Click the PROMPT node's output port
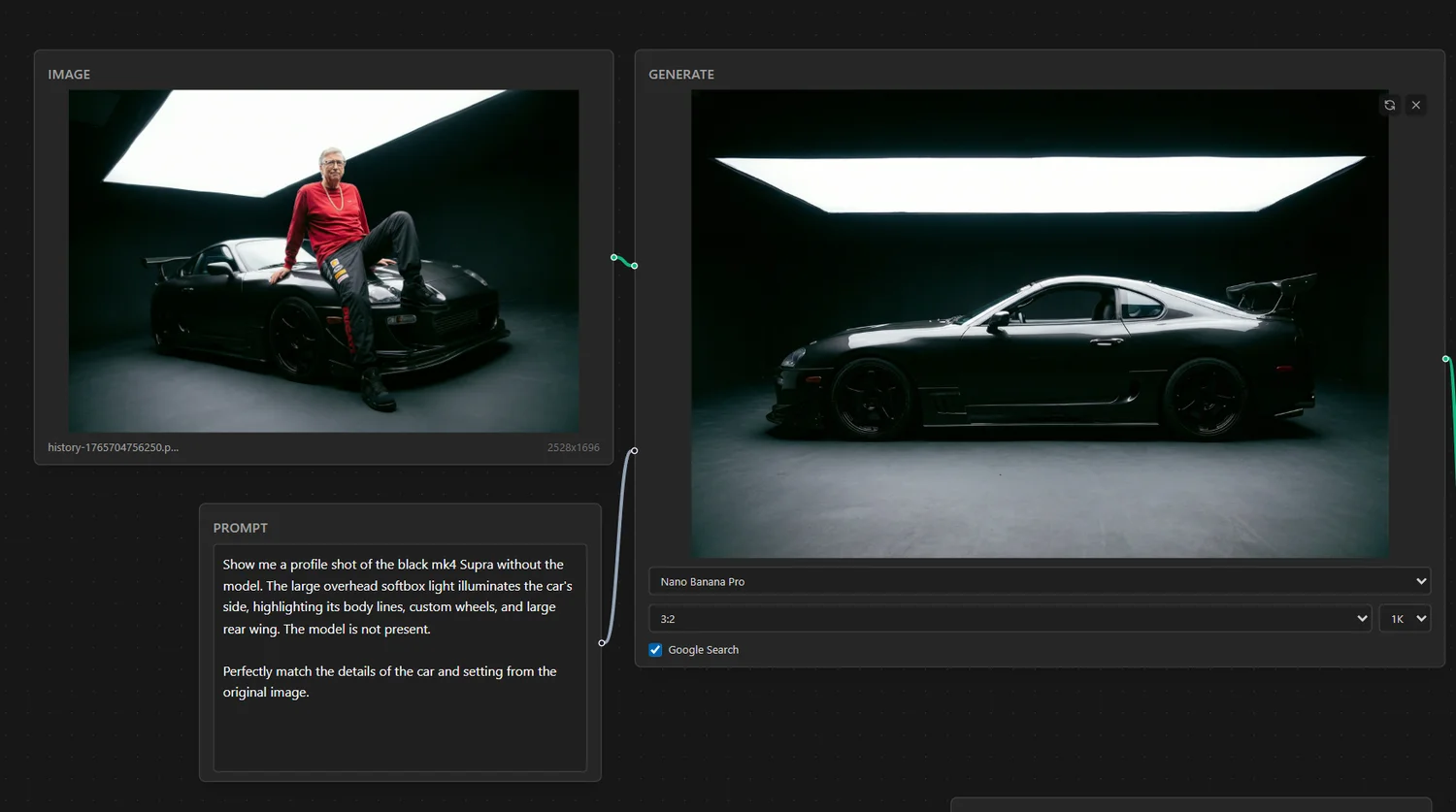 tap(602, 643)
